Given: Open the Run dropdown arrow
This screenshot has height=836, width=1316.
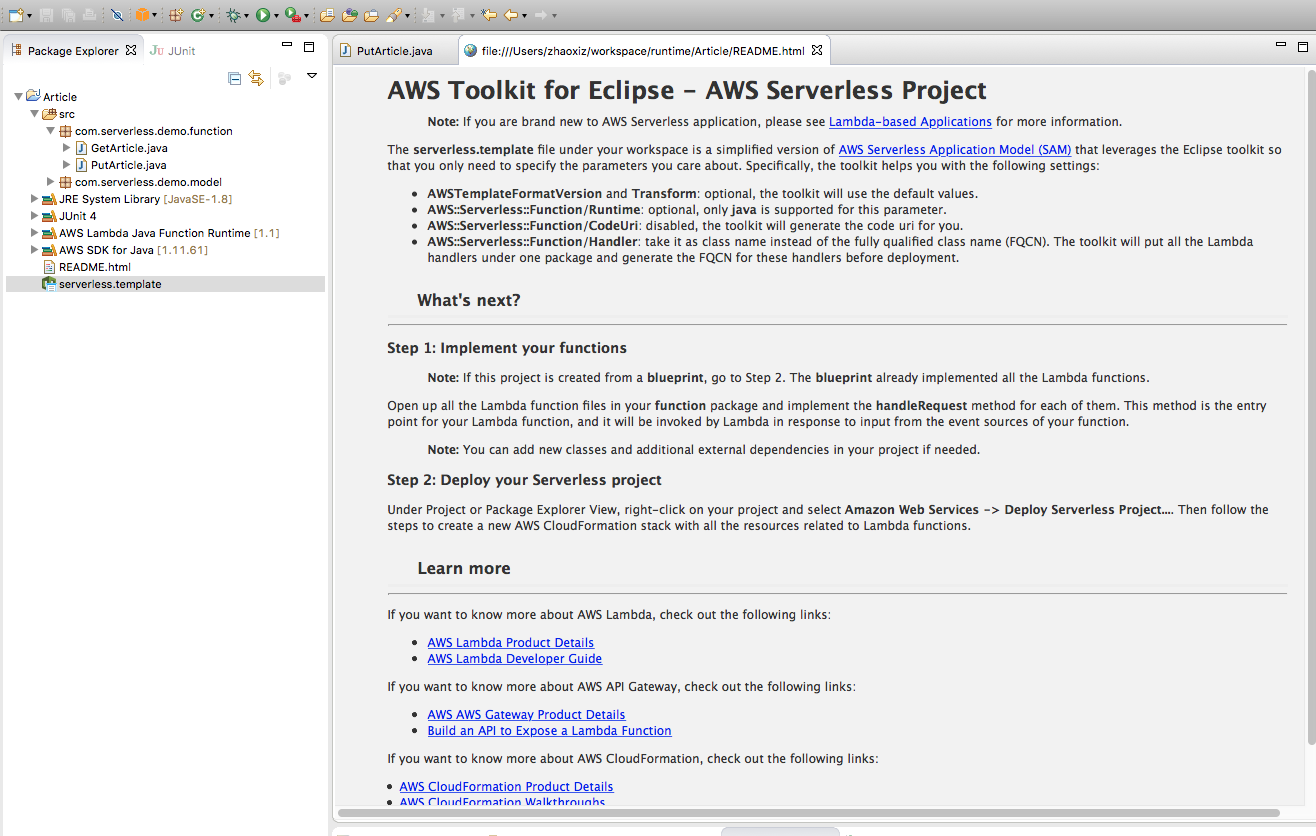Looking at the screenshot, I should (x=275, y=16).
